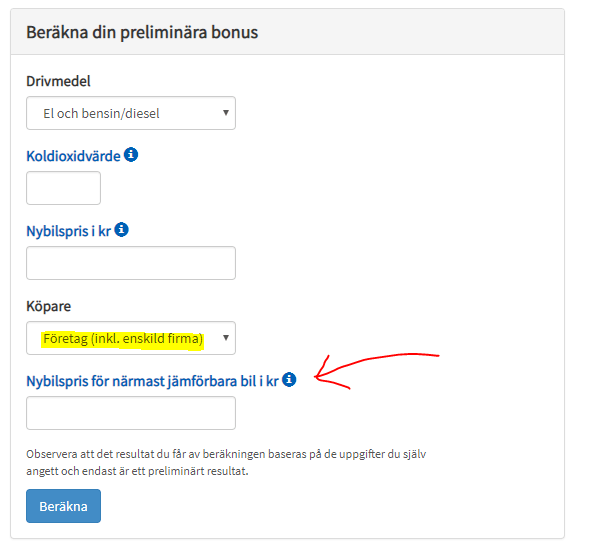Image resolution: width=598 pixels, height=555 pixels.
Task: Show info for Nybilspris för närmast jämförbara bil
Action: click(x=289, y=380)
